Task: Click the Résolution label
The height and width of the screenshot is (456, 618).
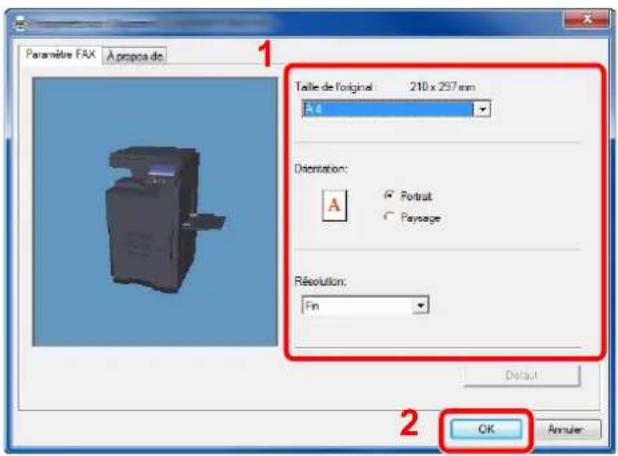Action: pos(320,281)
